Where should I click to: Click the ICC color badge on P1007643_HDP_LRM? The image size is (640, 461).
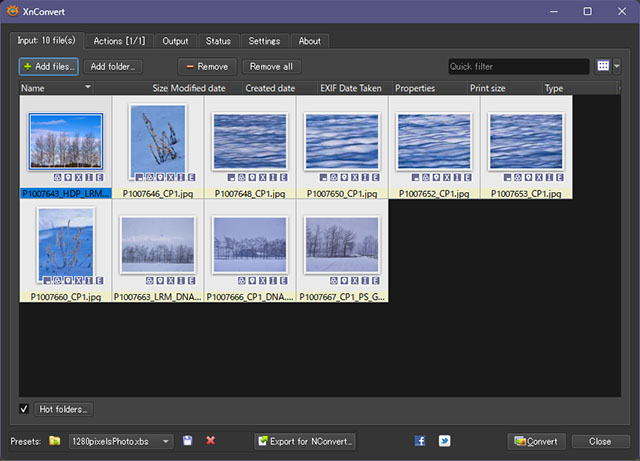click(x=58, y=177)
